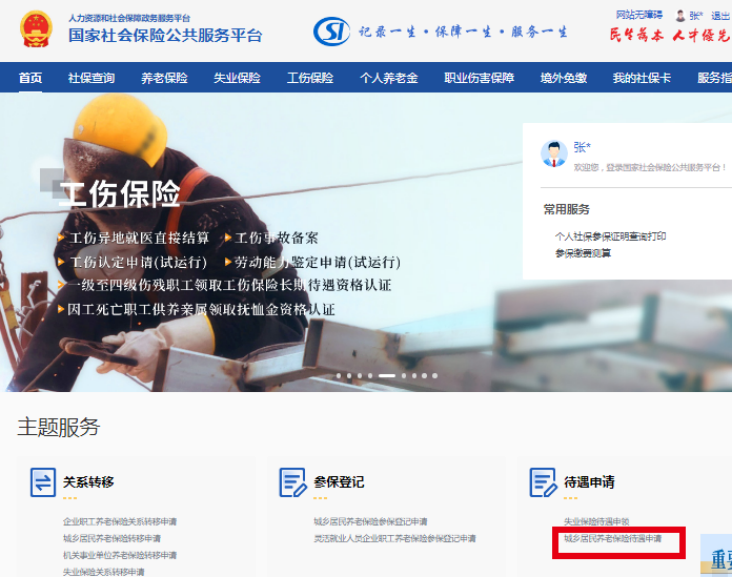Select 养老保险 in the navigation bar
This screenshot has width=732, height=578.
164,78
